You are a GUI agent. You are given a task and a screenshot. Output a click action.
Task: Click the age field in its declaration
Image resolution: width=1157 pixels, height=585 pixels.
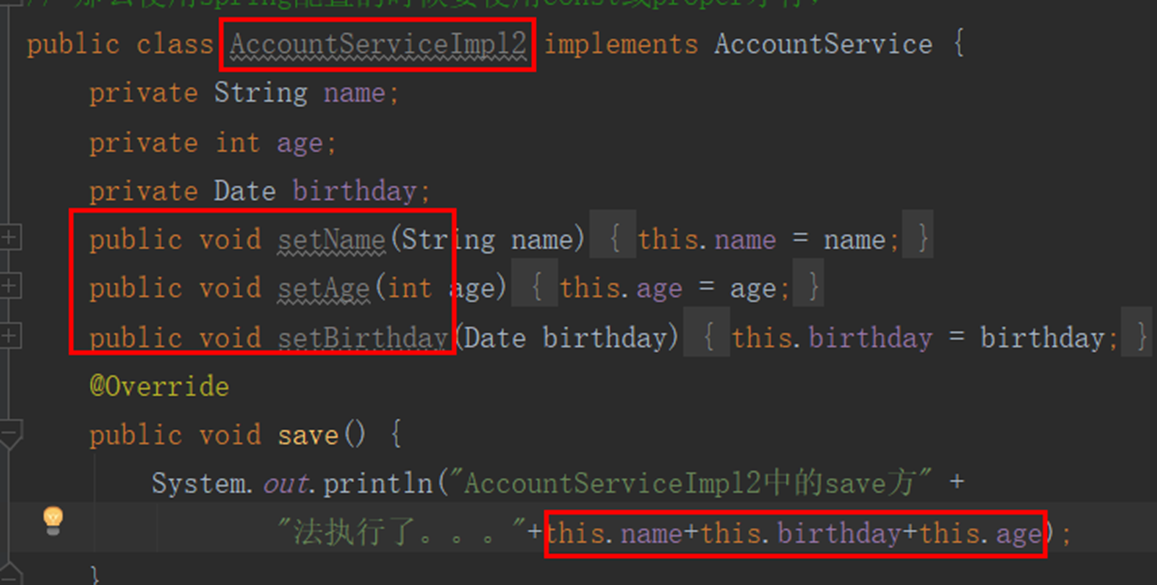(300, 143)
